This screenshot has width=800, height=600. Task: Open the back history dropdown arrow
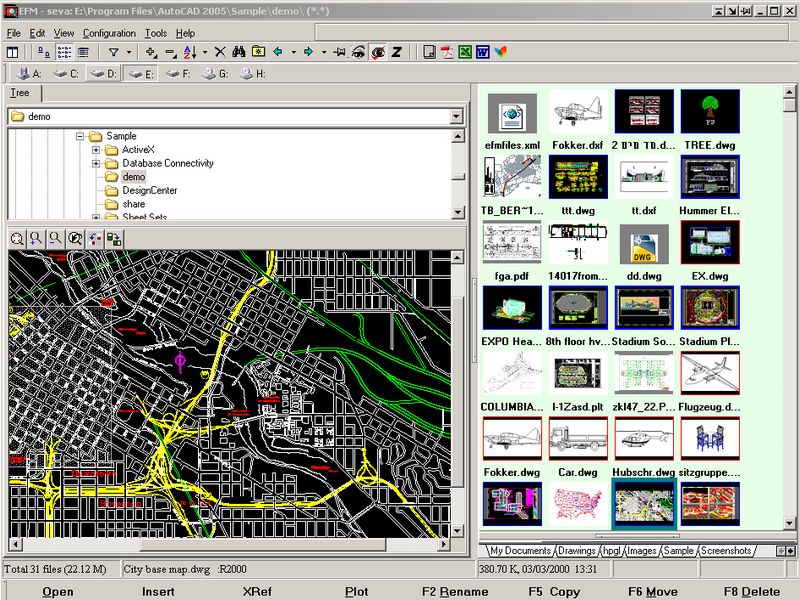[x=293, y=52]
